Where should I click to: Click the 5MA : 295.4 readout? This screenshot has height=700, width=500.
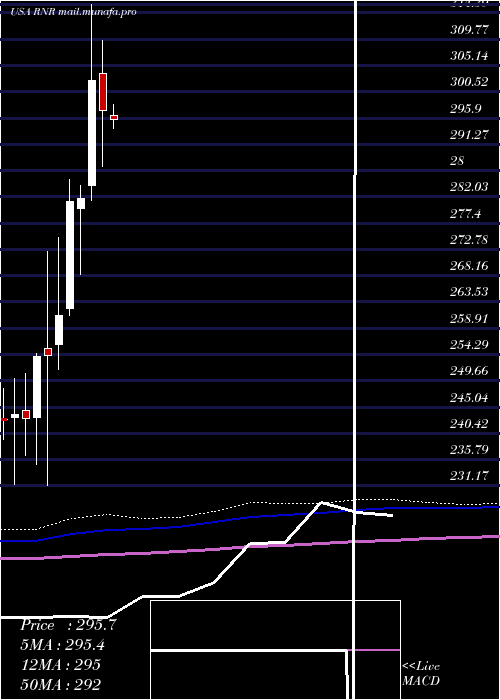65,645
